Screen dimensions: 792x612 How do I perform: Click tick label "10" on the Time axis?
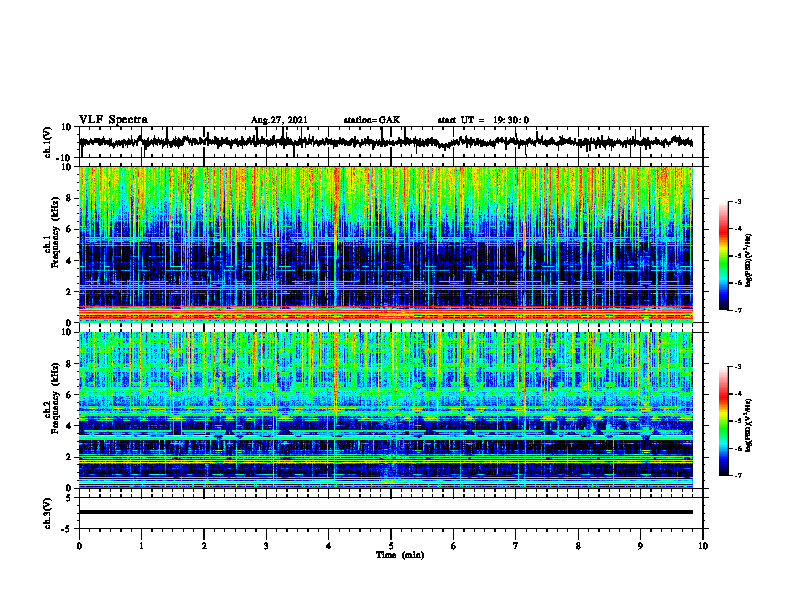tap(703, 546)
